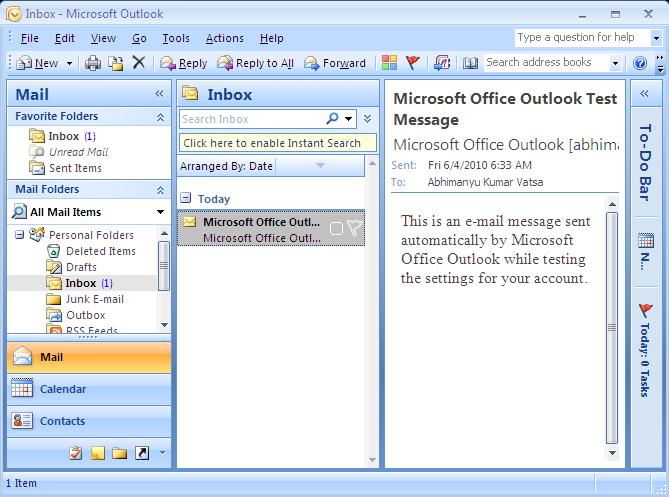Select the Drafts folder
This screenshot has width=669, height=497.
pyautogui.click(x=71, y=267)
